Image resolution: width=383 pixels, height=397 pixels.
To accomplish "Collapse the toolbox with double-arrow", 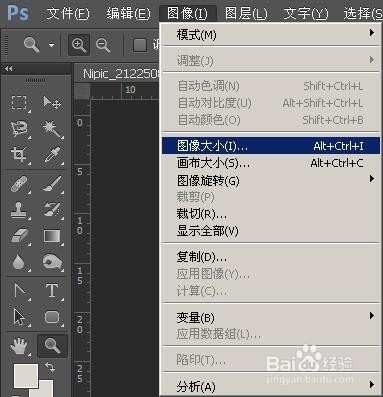I will click(x=9, y=69).
